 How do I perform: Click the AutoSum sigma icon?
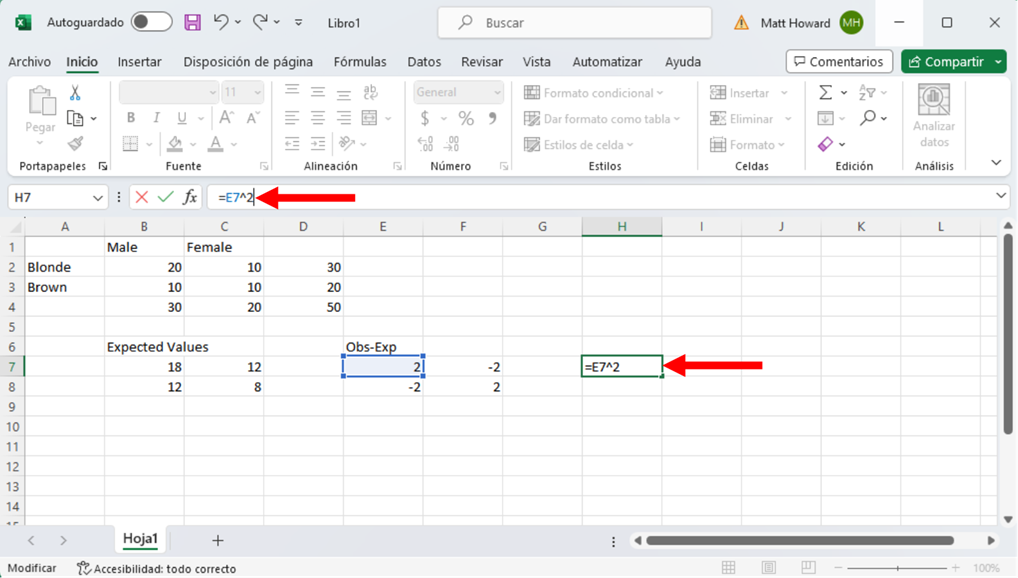[825, 93]
